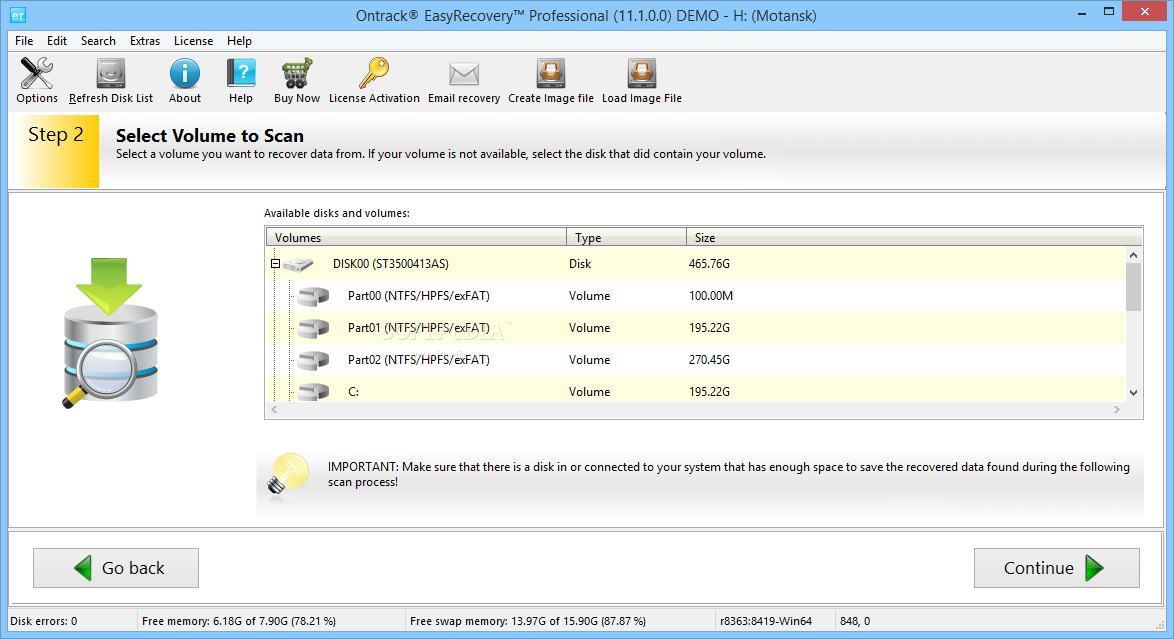Open the Edit menu

[x=57, y=41]
